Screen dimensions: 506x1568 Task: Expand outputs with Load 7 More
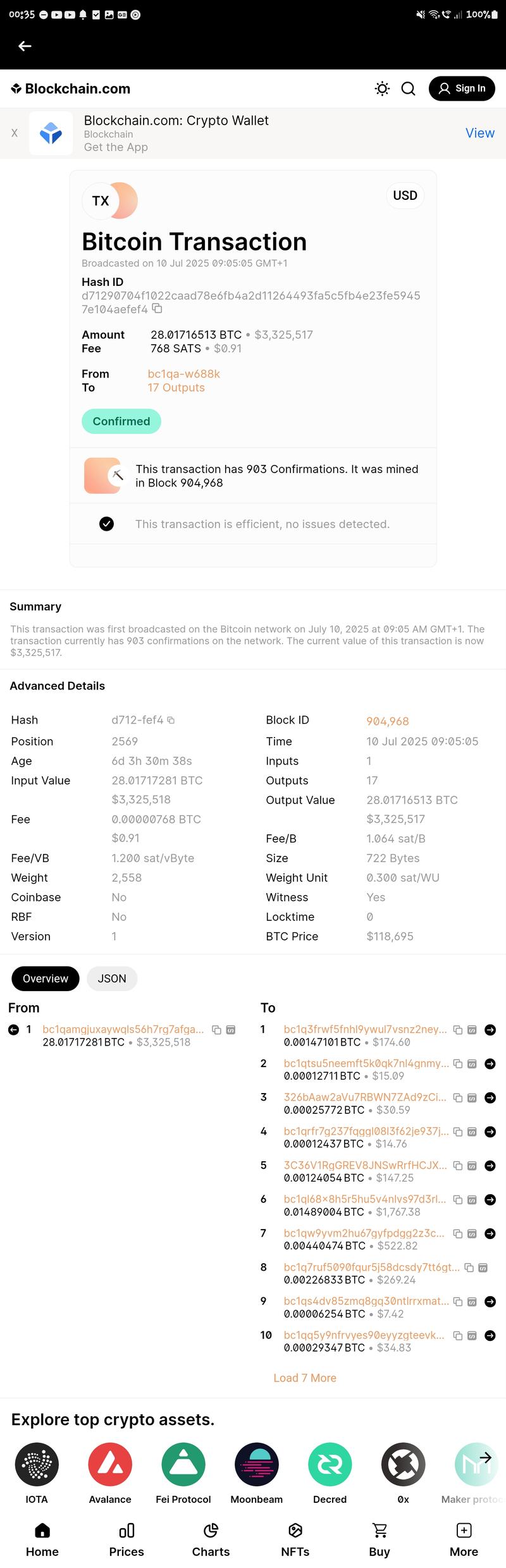click(305, 1378)
